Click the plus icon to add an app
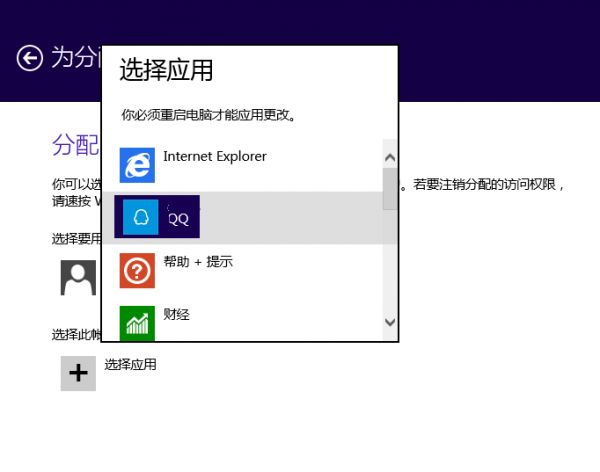600x472 pixels. pos(78,373)
